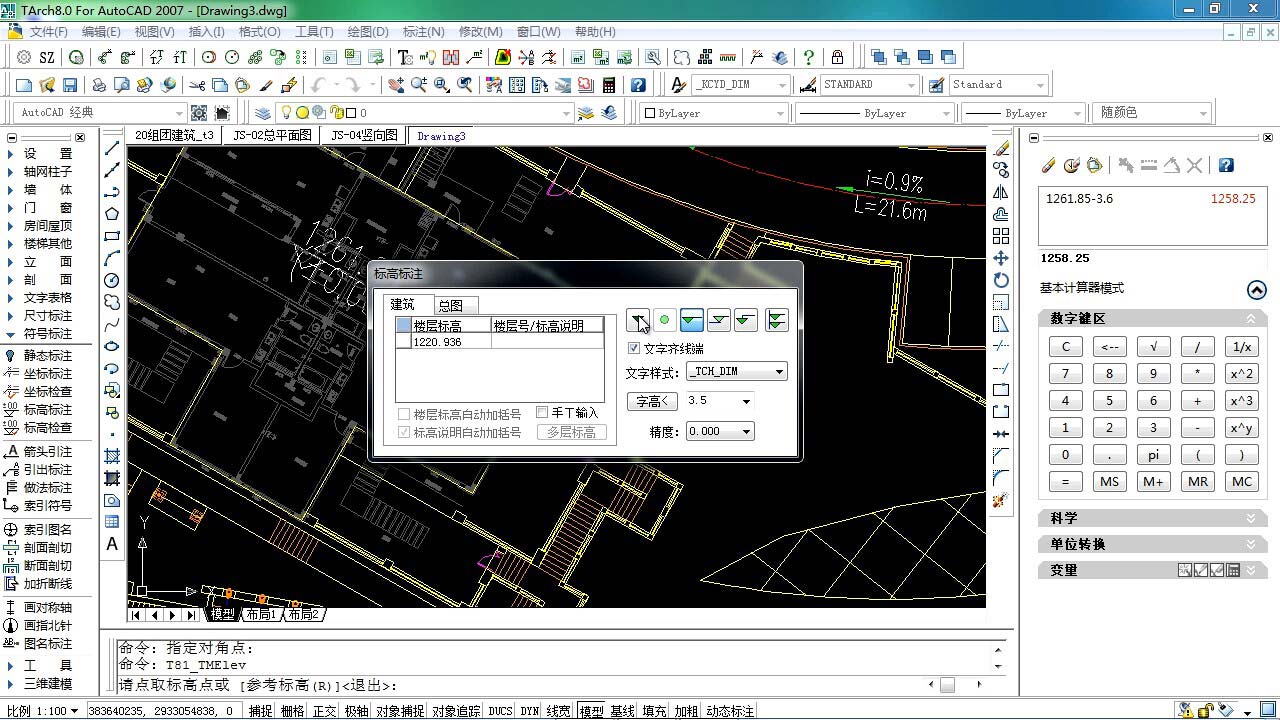Click the Move modify tool

[1001, 258]
